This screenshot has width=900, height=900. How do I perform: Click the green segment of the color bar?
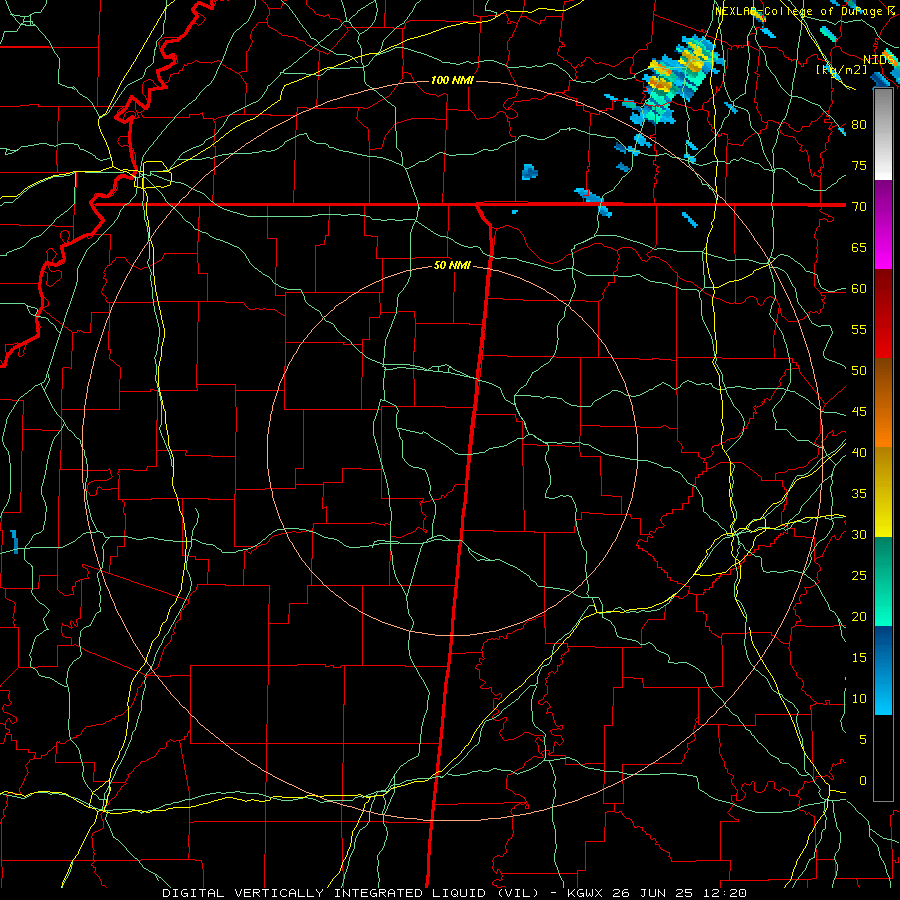point(883,581)
